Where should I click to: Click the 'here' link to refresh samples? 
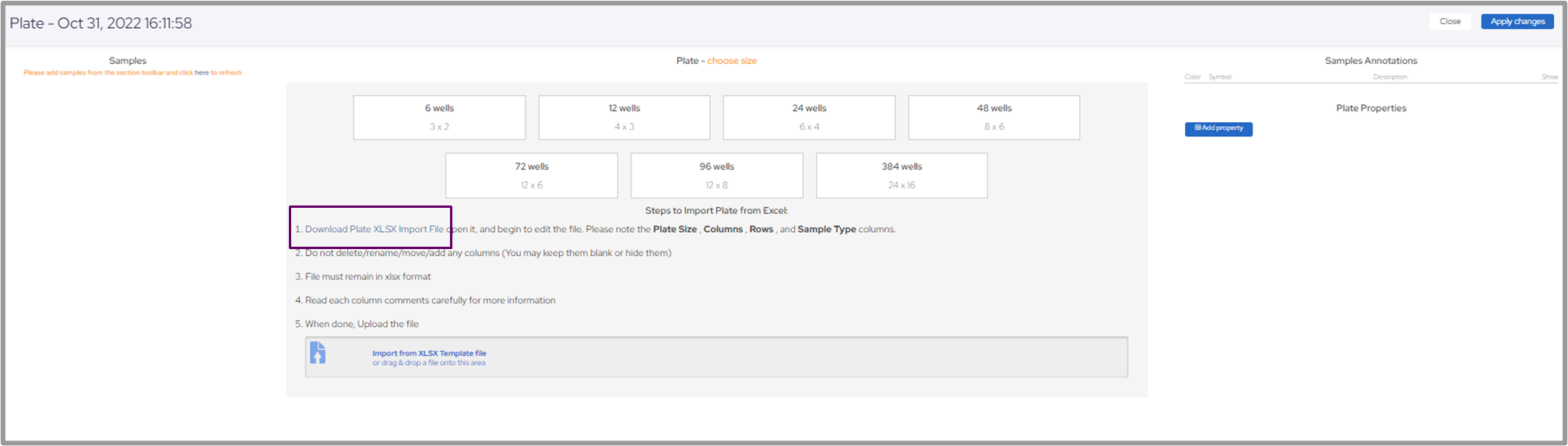click(202, 73)
